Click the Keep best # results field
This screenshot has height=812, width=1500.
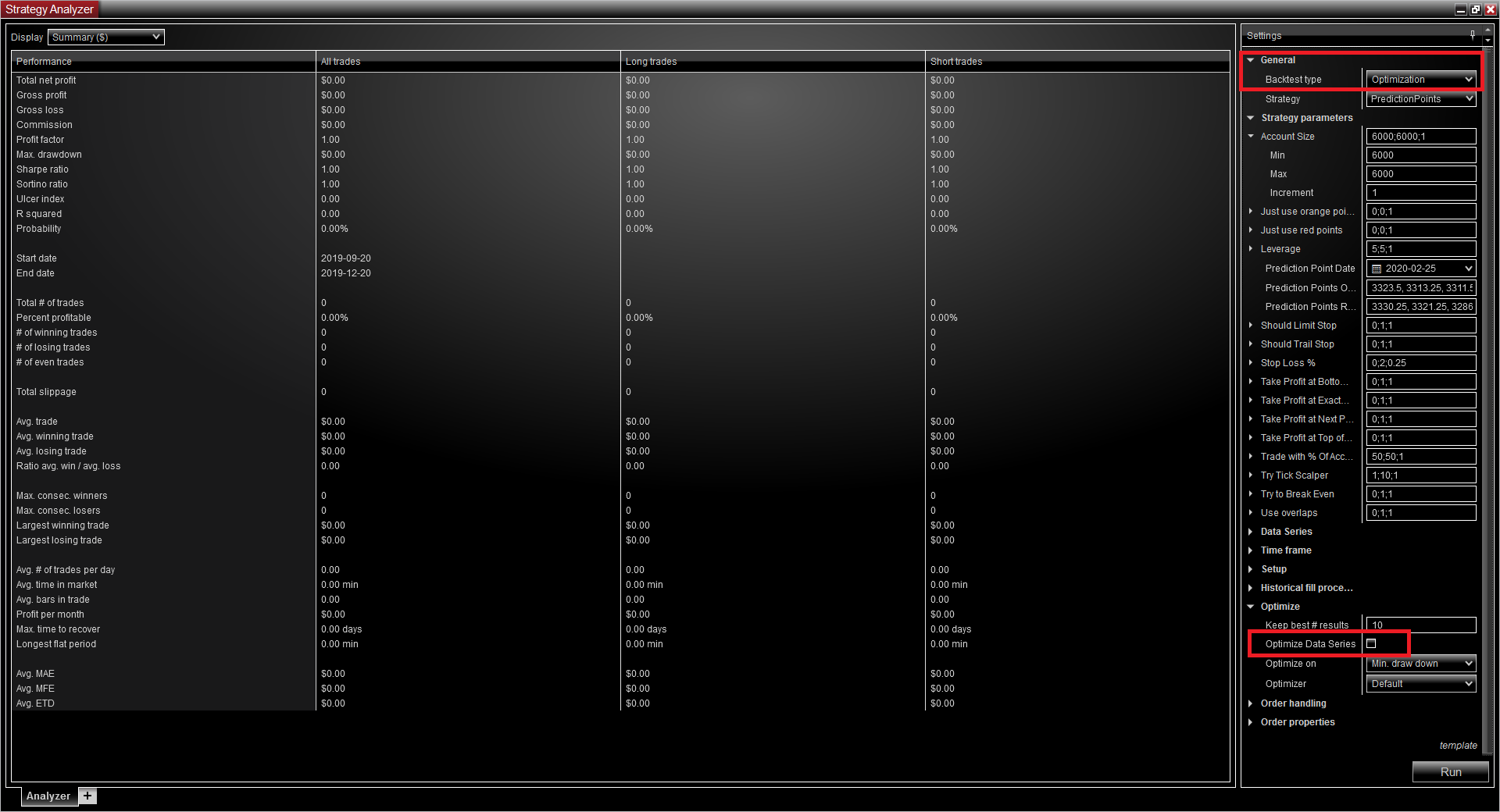point(1421,625)
